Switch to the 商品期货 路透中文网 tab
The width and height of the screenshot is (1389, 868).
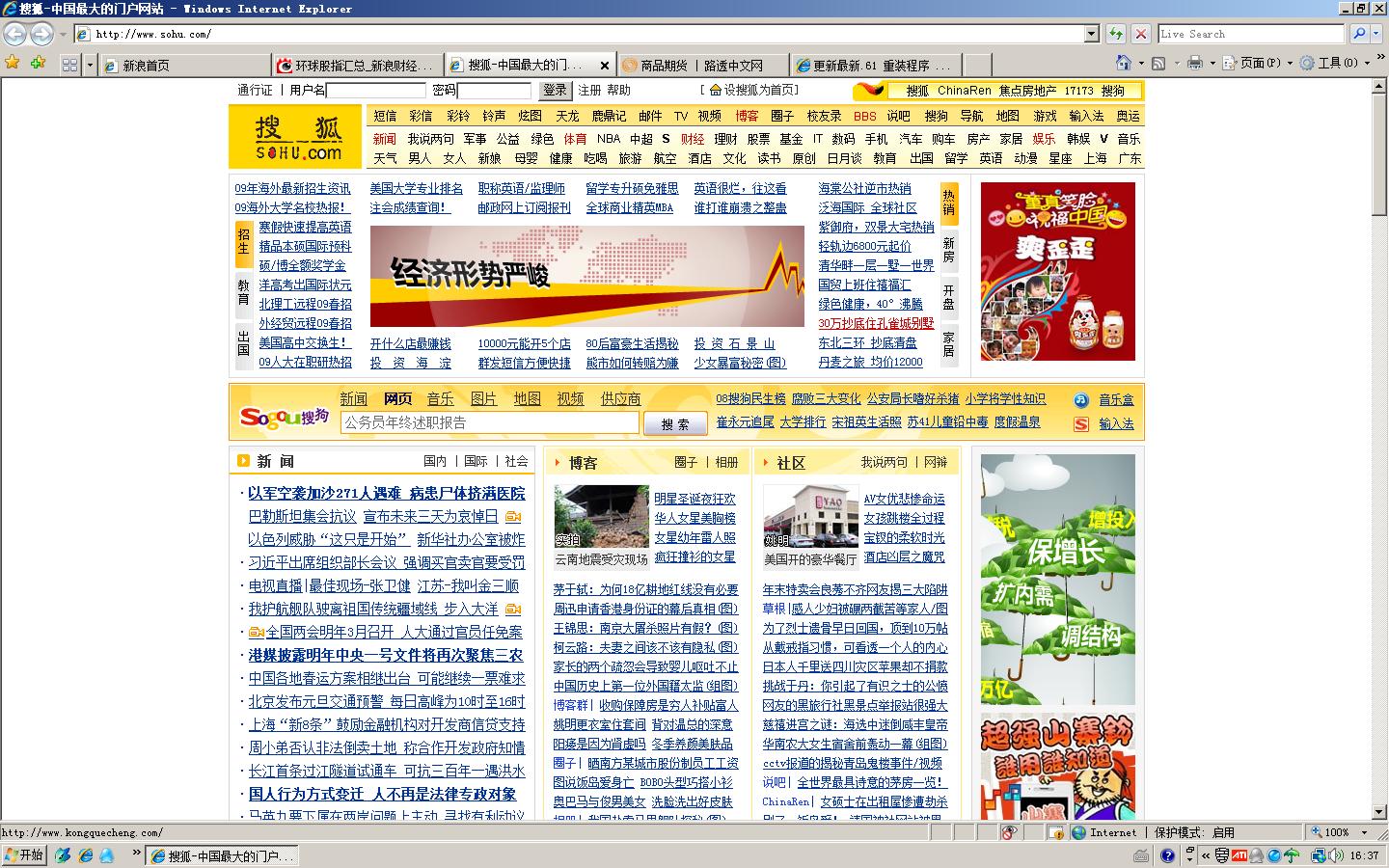[703, 66]
